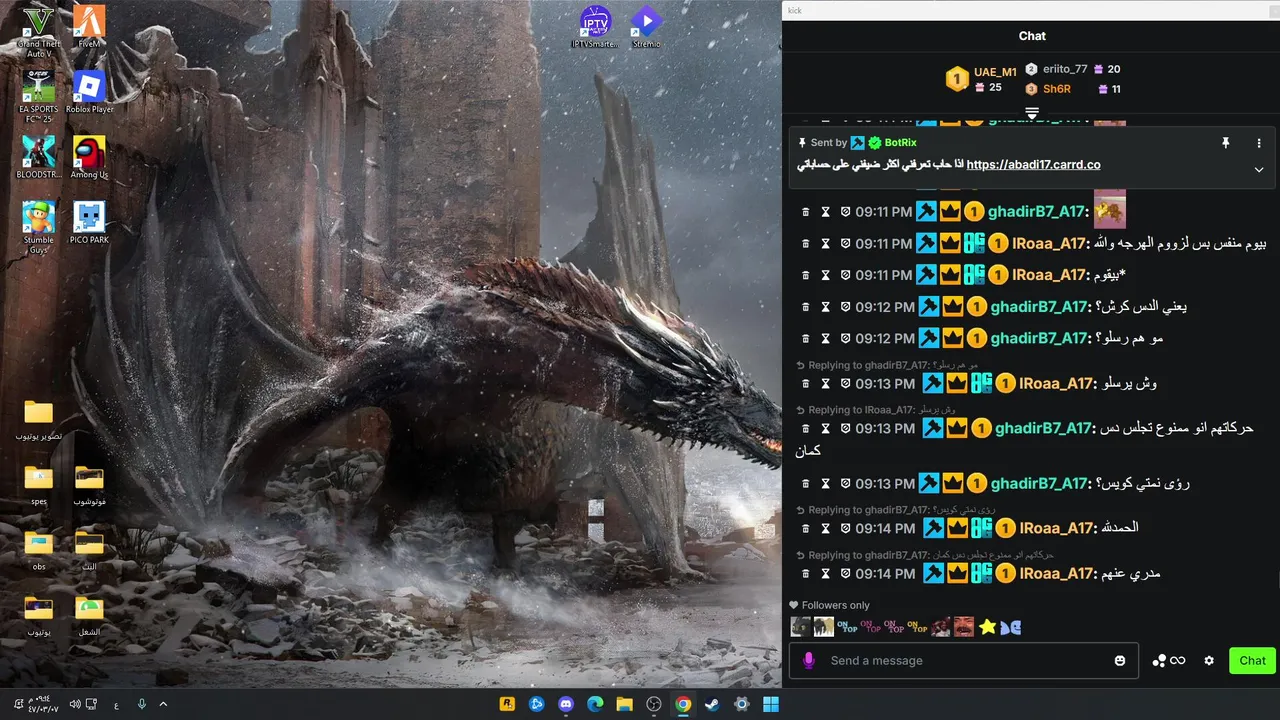Image resolution: width=1280 pixels, height=720 pixels.
Task: Open pinned message three-dot options menu
Action: 1259,143
